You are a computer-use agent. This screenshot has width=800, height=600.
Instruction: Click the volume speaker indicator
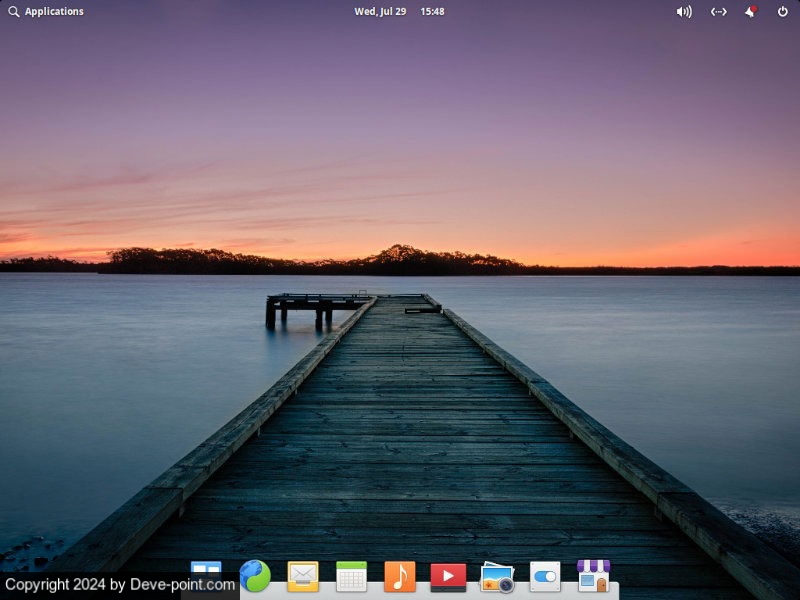pyautogui.click(x=684, y=12)
